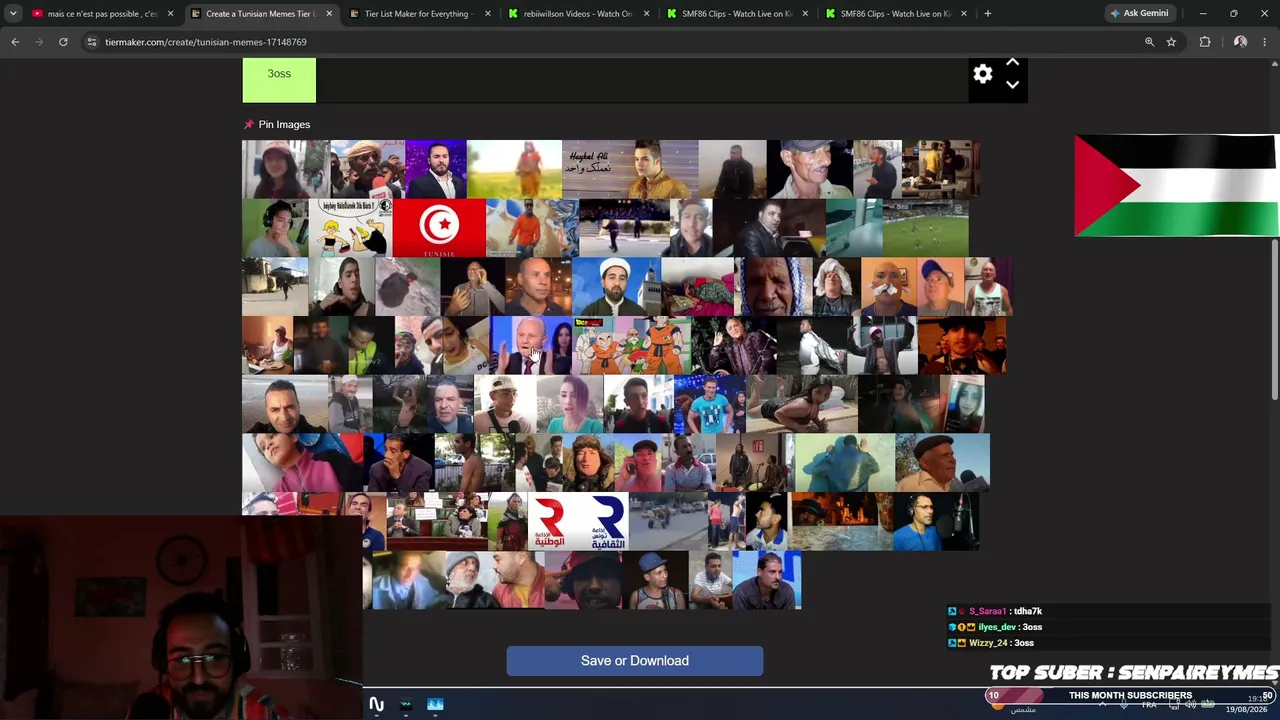Select the white-turban imam meme image

pos(617,286)
